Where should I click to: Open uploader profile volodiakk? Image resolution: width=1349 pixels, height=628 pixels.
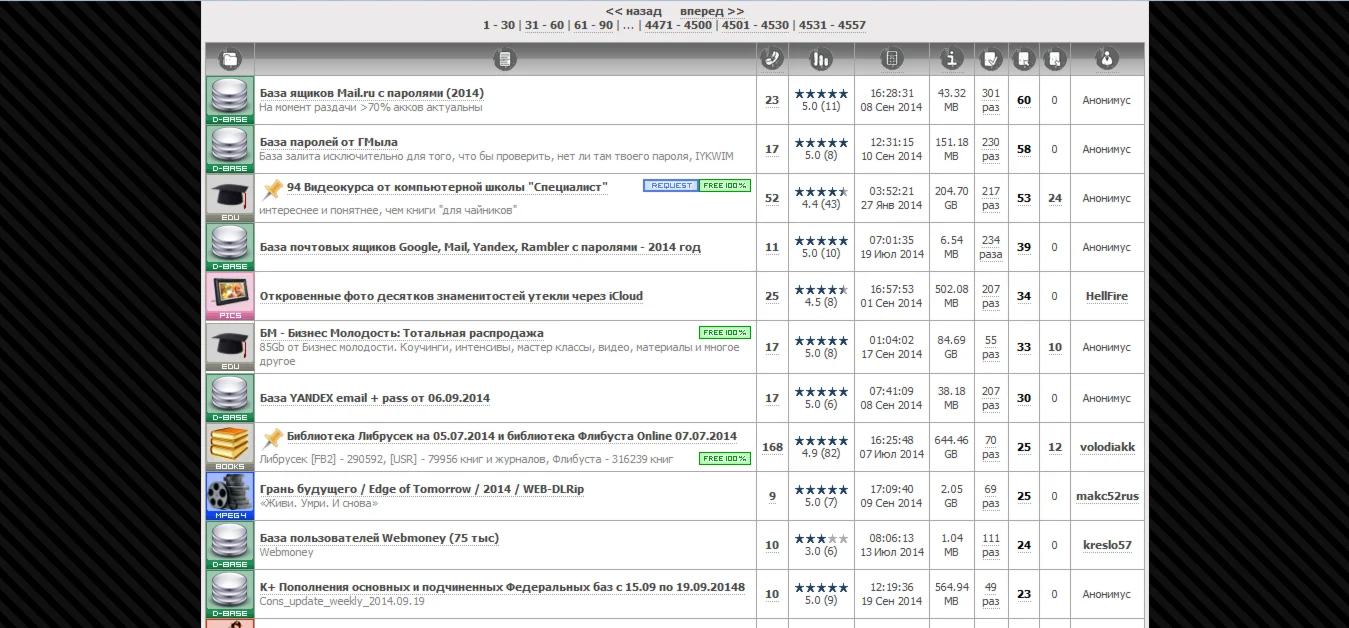pos(1107,447)
